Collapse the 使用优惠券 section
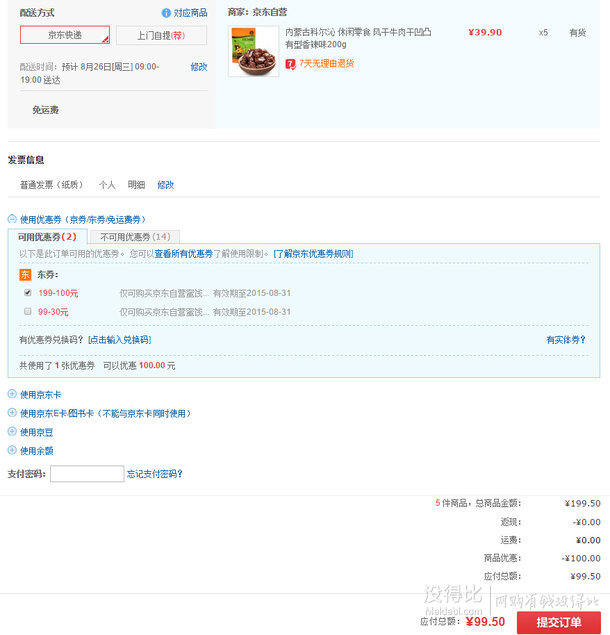Screen dimensions: 610x635 tap(12, 219)
